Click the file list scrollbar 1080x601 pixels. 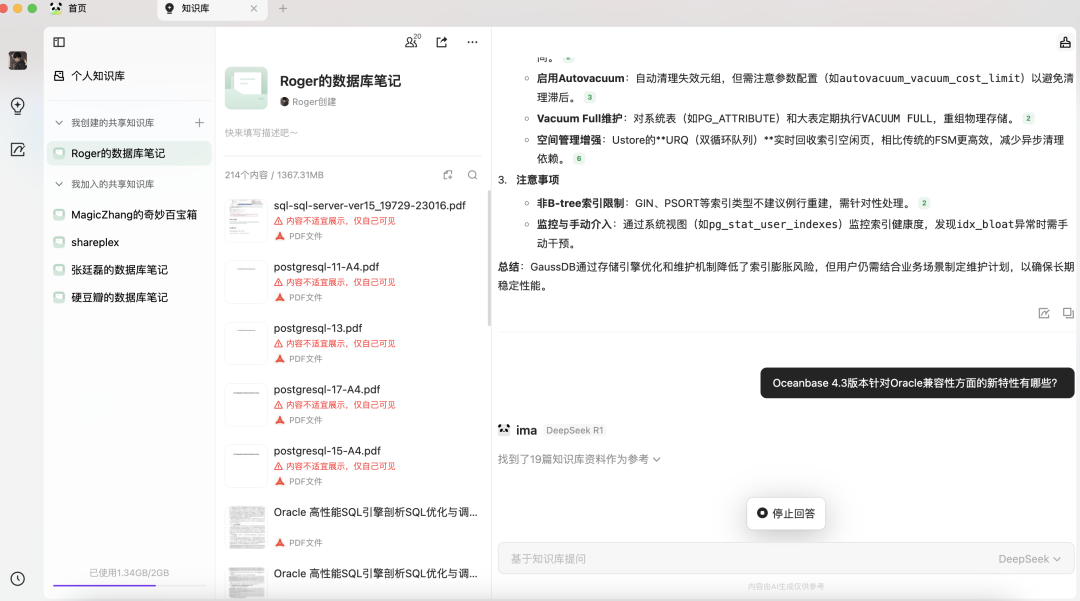489,258
